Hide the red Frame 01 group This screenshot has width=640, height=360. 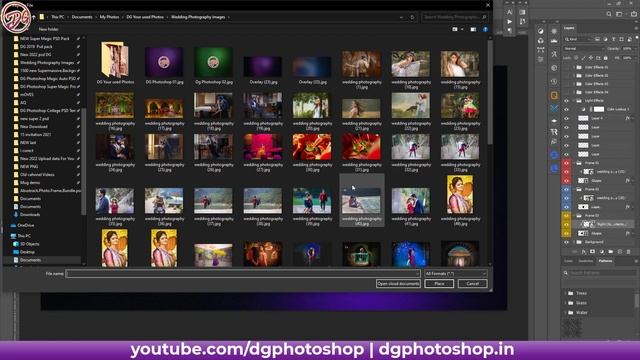point(566,163)
